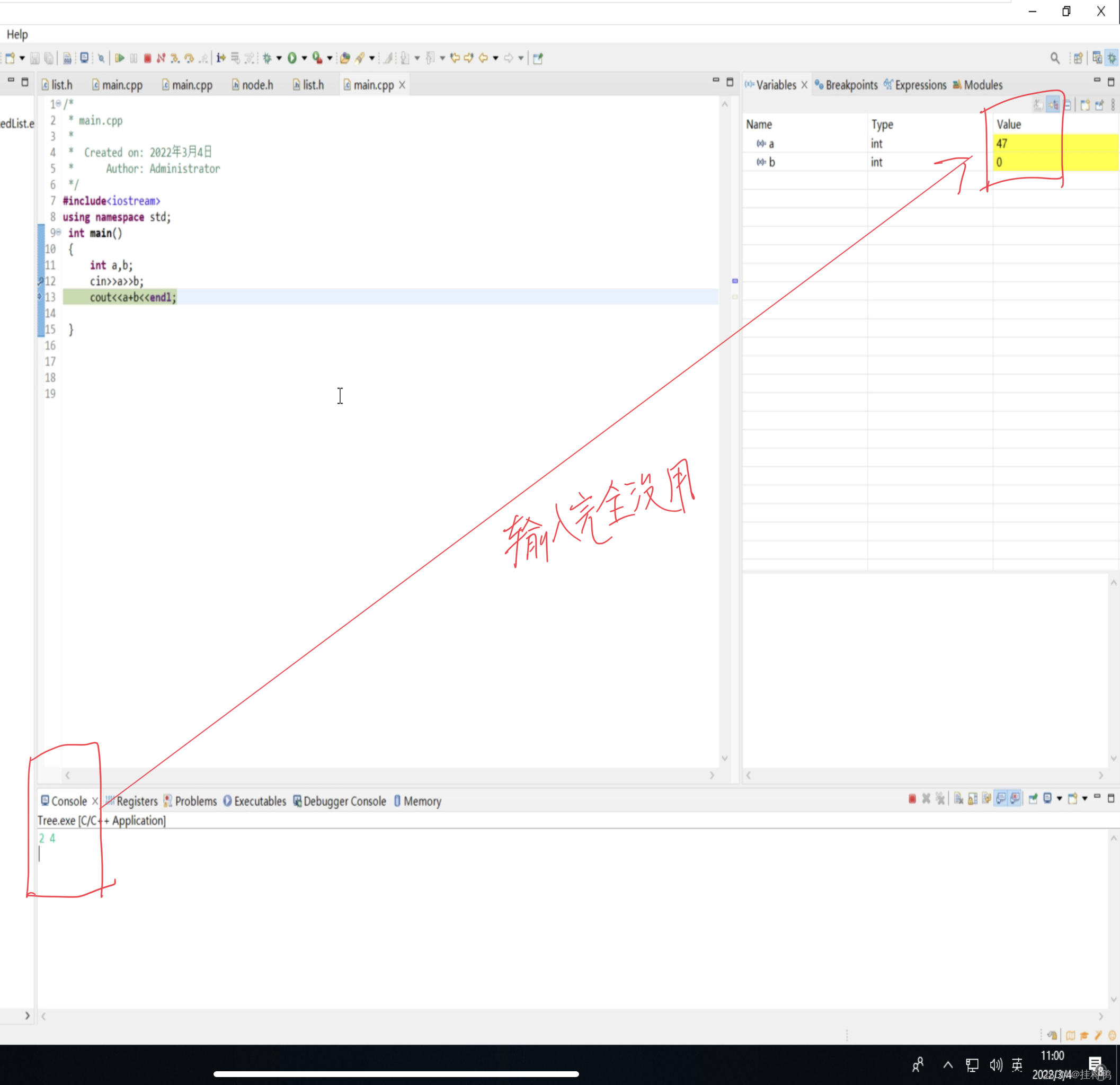Screen dimensions: 1120x1085
Task: Open the Debugger Console tab
Action: click(340, 801)
